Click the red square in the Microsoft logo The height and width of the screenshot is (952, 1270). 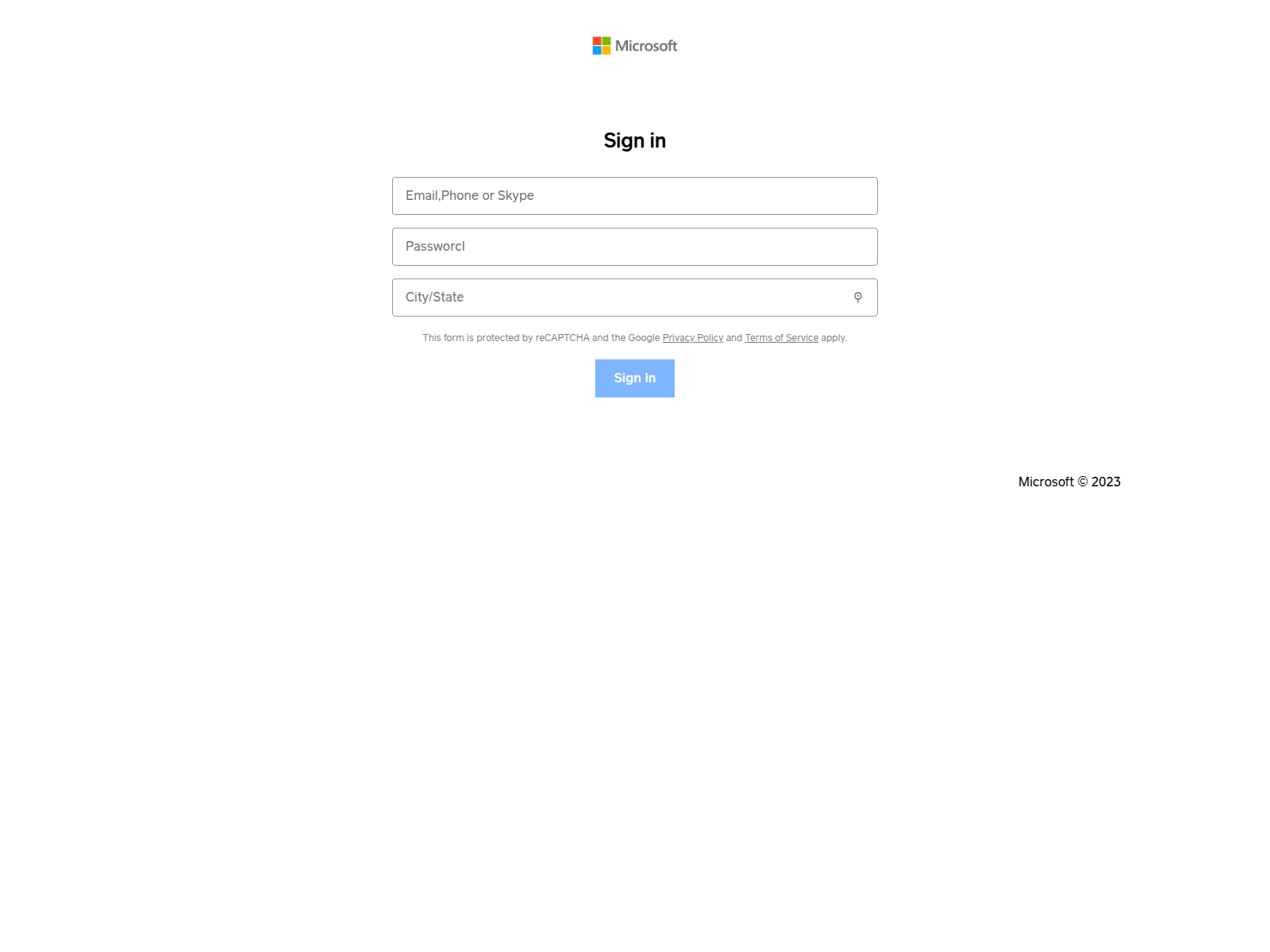[x=597, y=41]
